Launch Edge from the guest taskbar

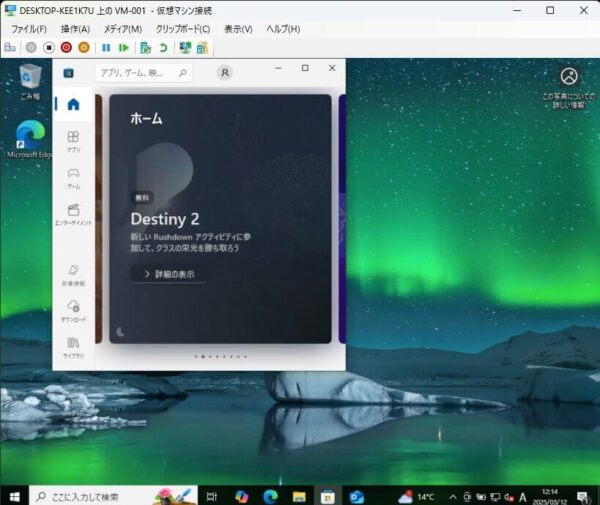point(271,497)
